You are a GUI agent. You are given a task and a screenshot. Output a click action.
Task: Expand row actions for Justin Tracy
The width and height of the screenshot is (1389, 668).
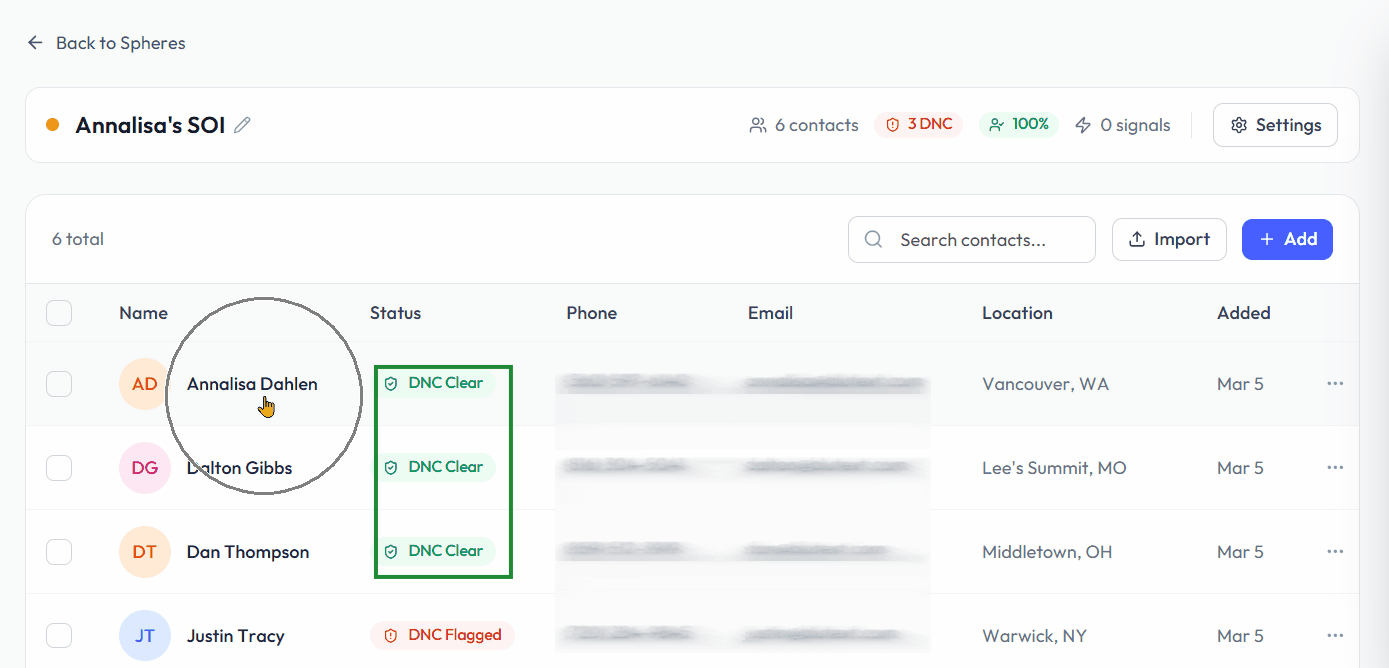[1335, 636]
